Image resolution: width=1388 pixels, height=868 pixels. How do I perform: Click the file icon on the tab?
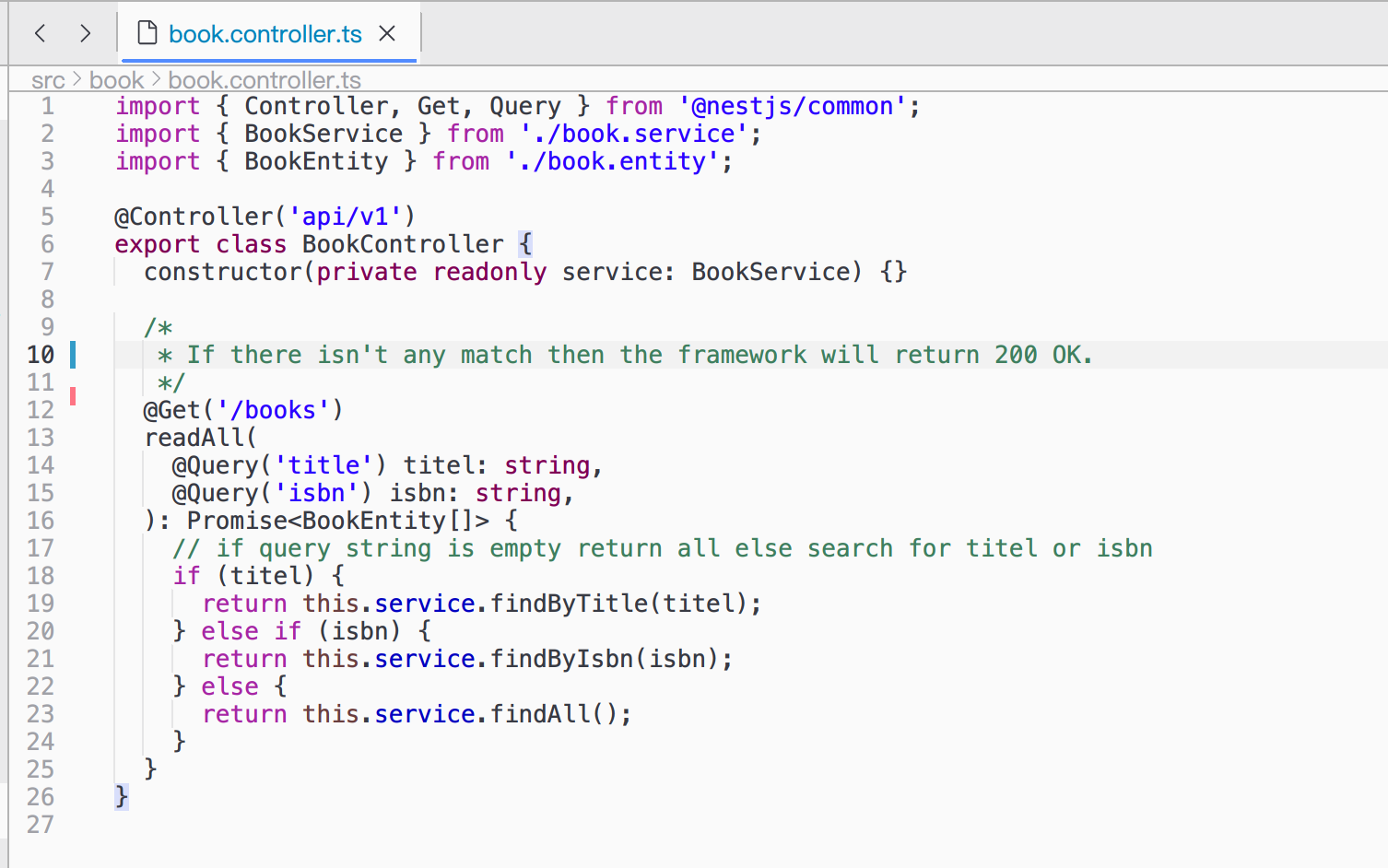(x=147, y=33)
